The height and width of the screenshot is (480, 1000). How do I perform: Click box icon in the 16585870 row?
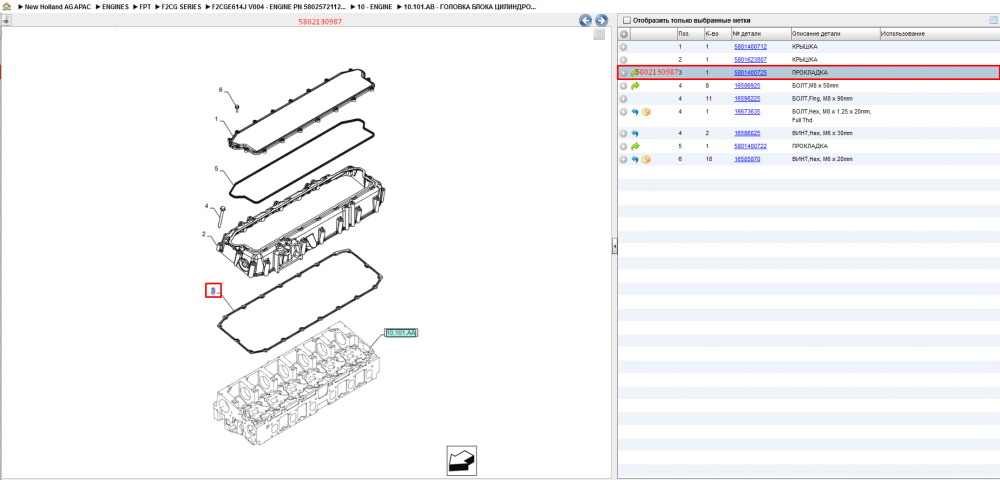coord(645,159)
